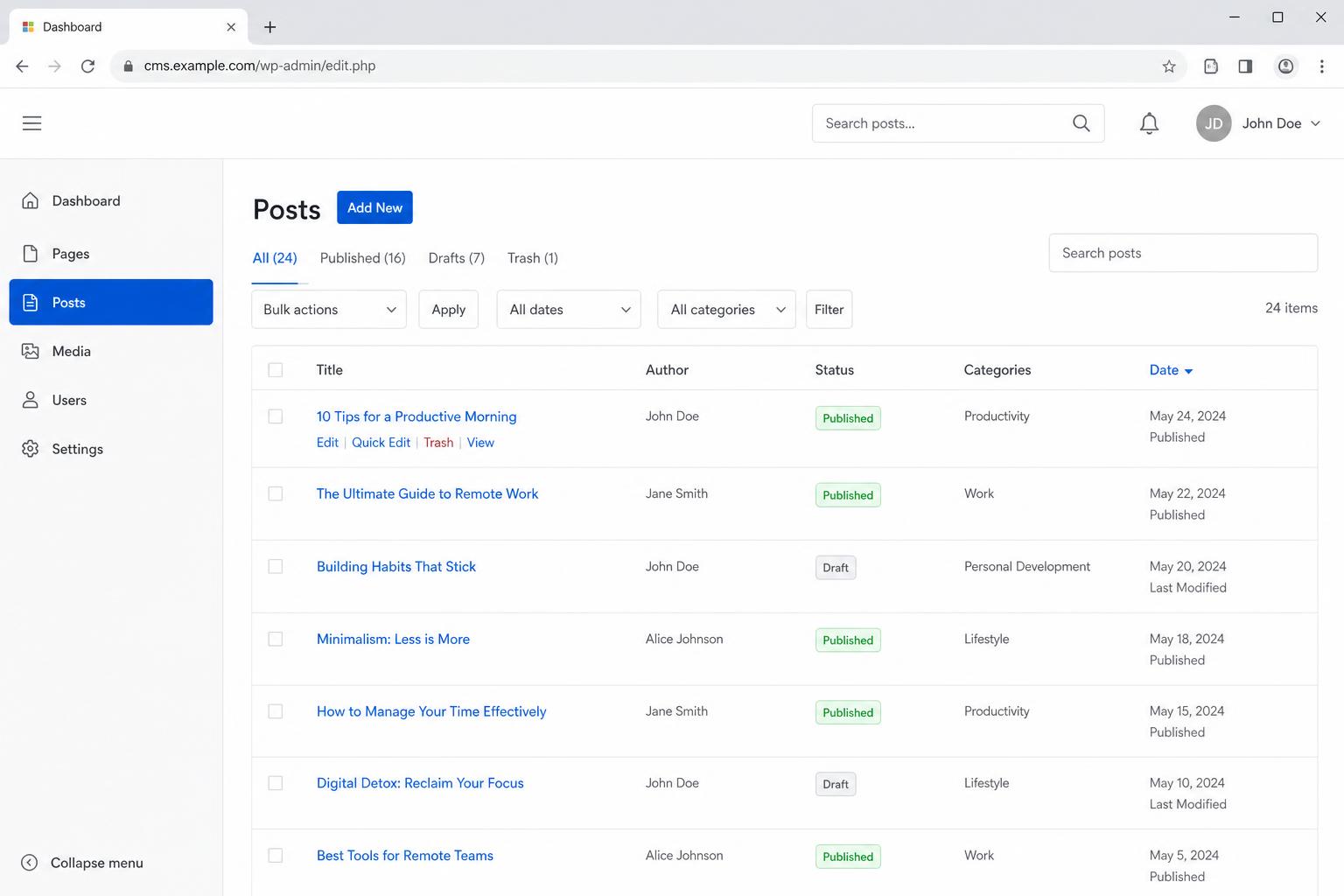Click Published badge in Best Tools row
Viewport: 1344px width, 896px height.
pos(848,857)
